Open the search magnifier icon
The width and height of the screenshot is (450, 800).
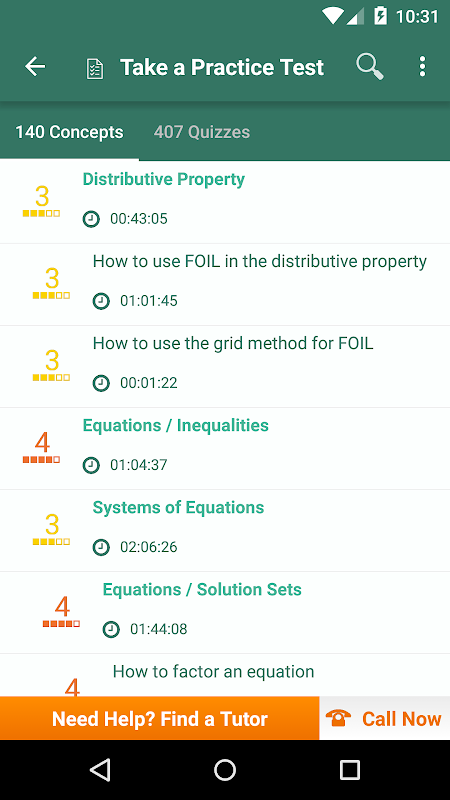[370, 67]
